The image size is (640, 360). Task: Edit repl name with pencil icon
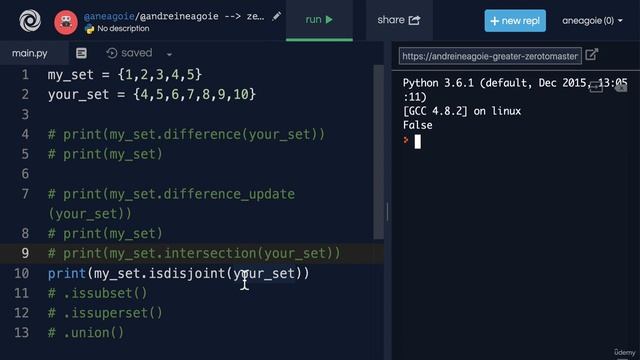click(276, 16)
